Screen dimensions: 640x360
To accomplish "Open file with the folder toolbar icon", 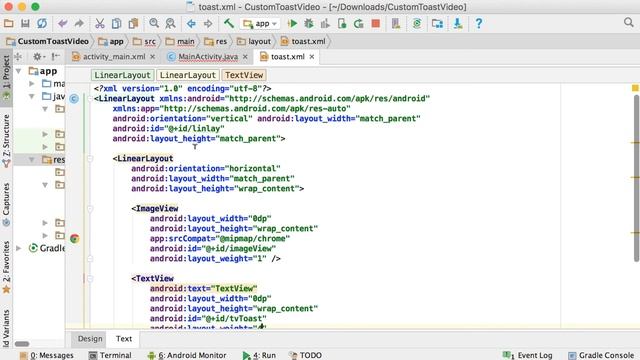I will click(8, 24).
